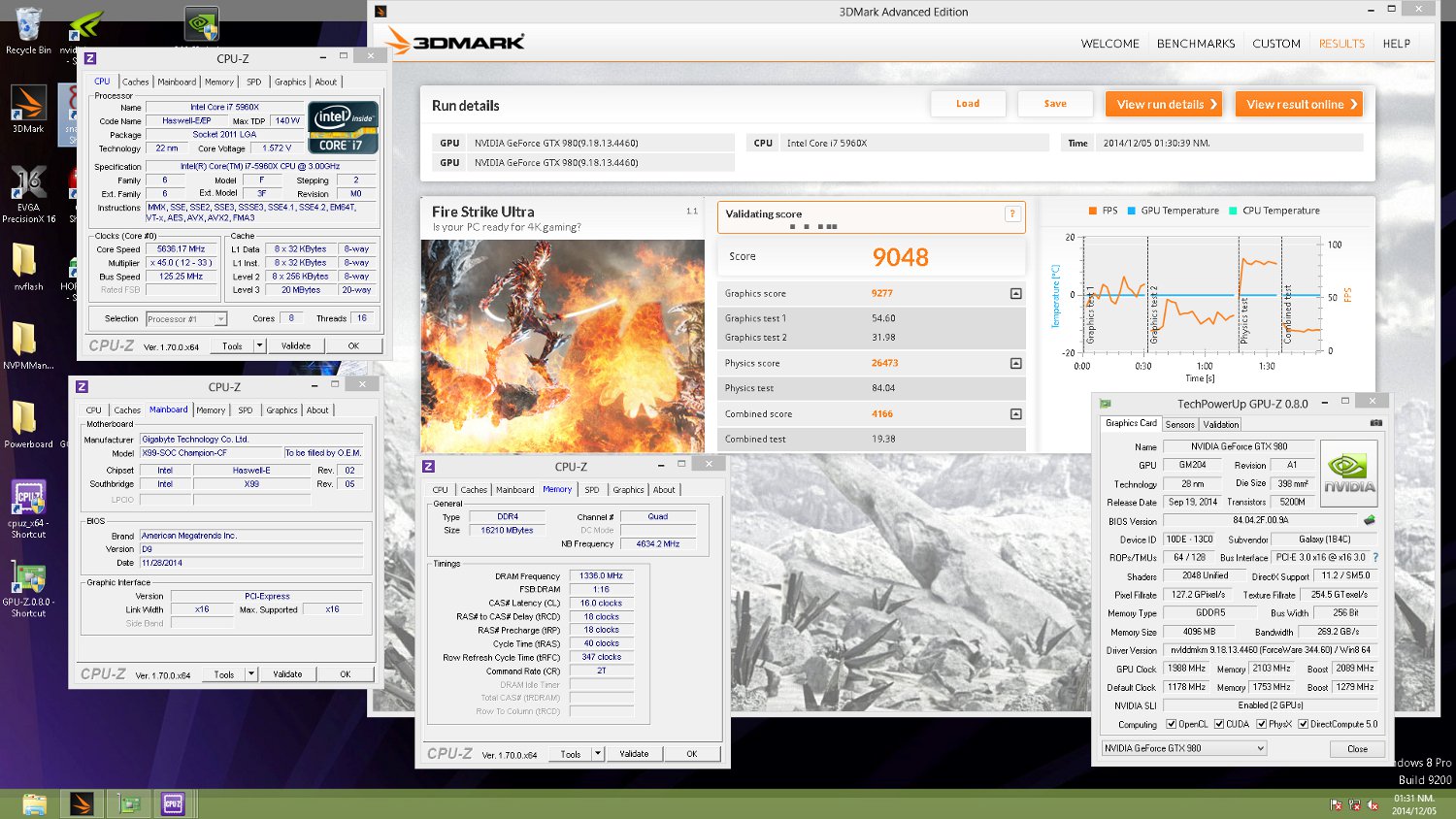The height and width of the screenshot is (819, 1456).
Task: Open Tools dropdown arrow in CPU-Z Memory window
Action: (x=598, y=754)
